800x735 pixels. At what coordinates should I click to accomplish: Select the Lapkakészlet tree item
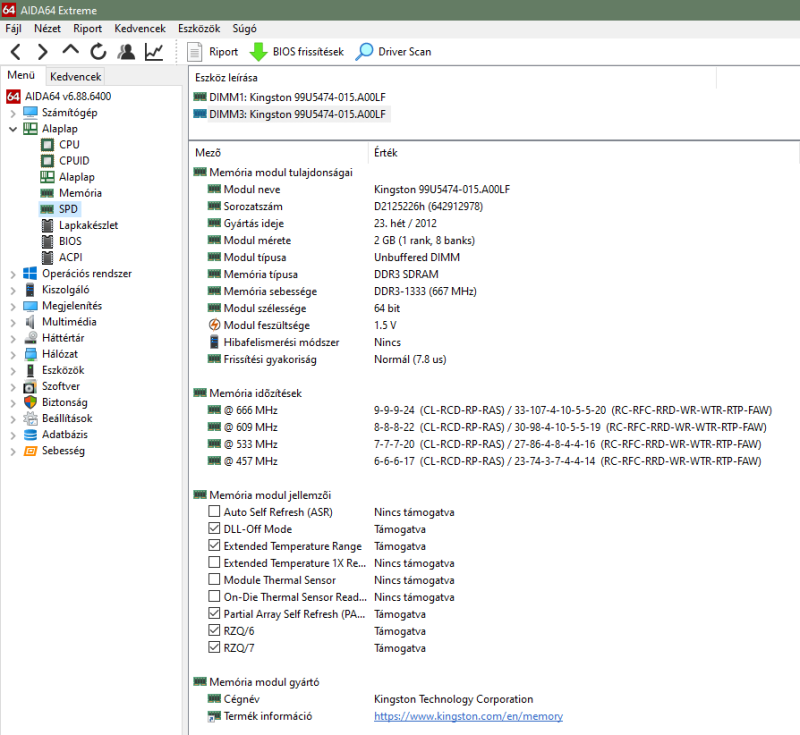click(88, 225)
